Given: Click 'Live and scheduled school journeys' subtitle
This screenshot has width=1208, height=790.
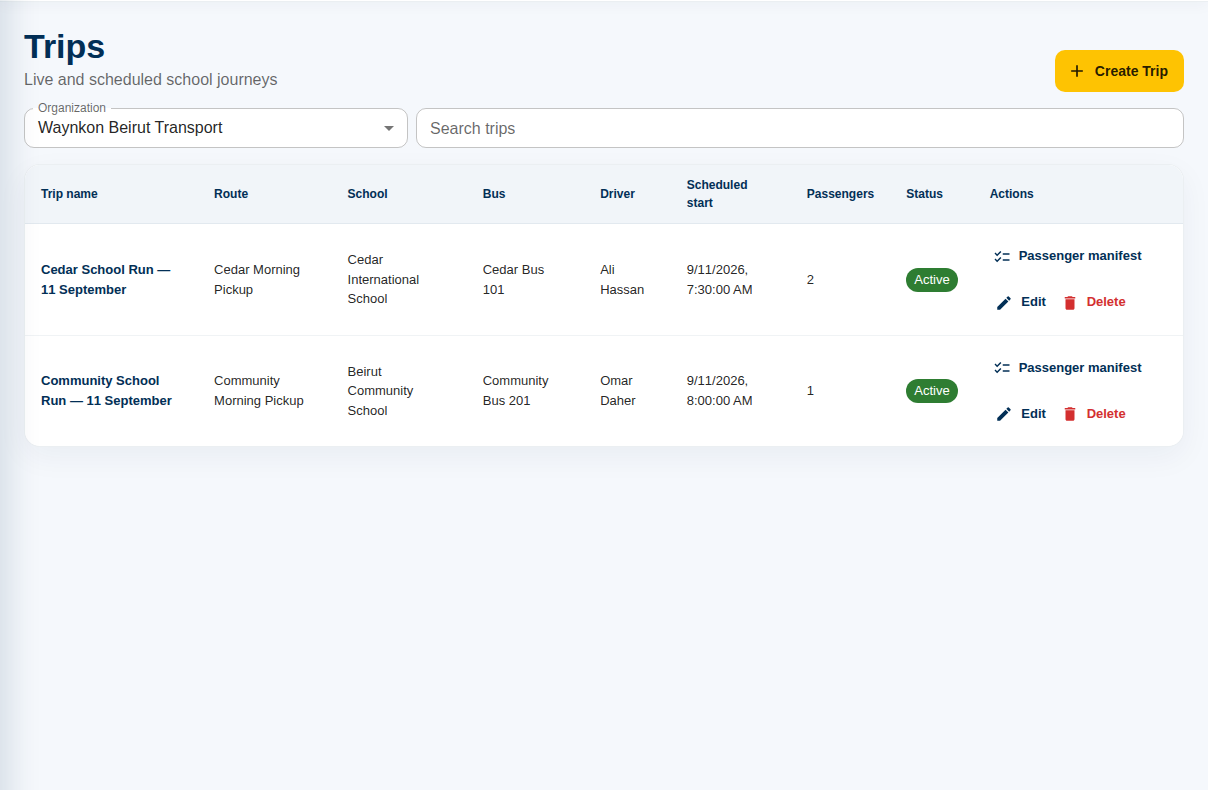Looking at the screenshot, I should pos(151,79).
